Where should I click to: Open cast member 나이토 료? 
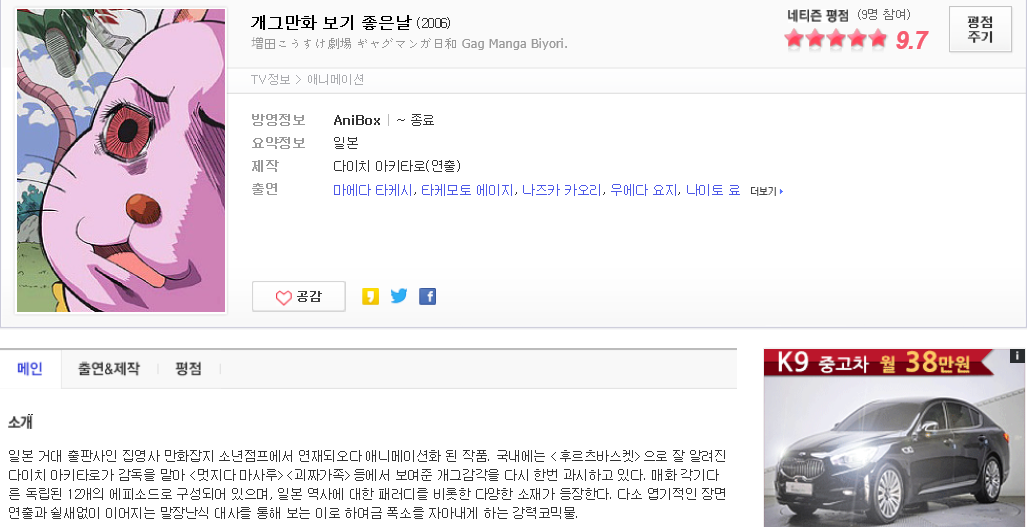713,191
